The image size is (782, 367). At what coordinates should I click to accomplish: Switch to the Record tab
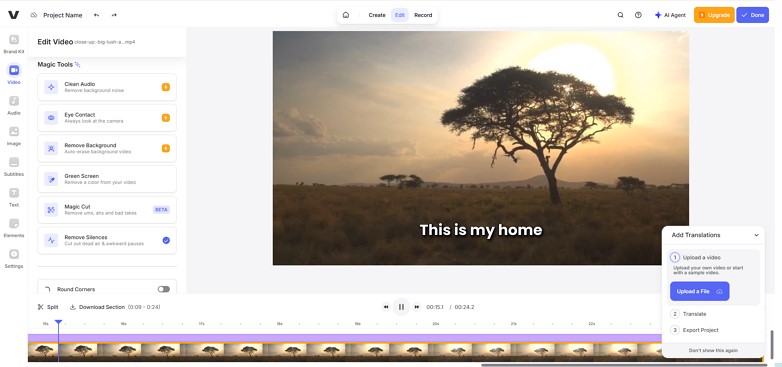click(423, 15)
